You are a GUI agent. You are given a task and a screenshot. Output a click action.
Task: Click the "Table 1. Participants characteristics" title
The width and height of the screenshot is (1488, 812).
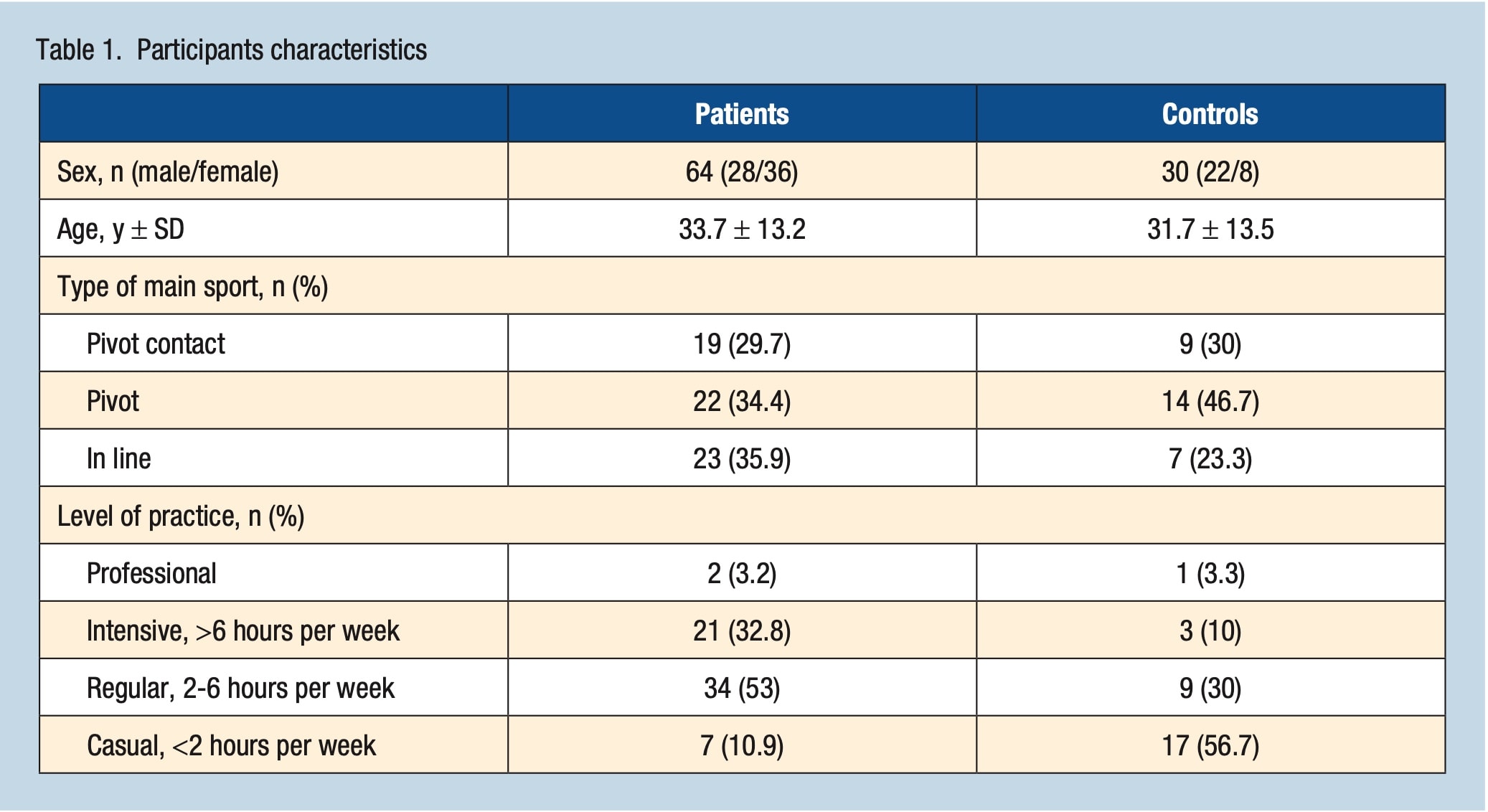(231, 50)
